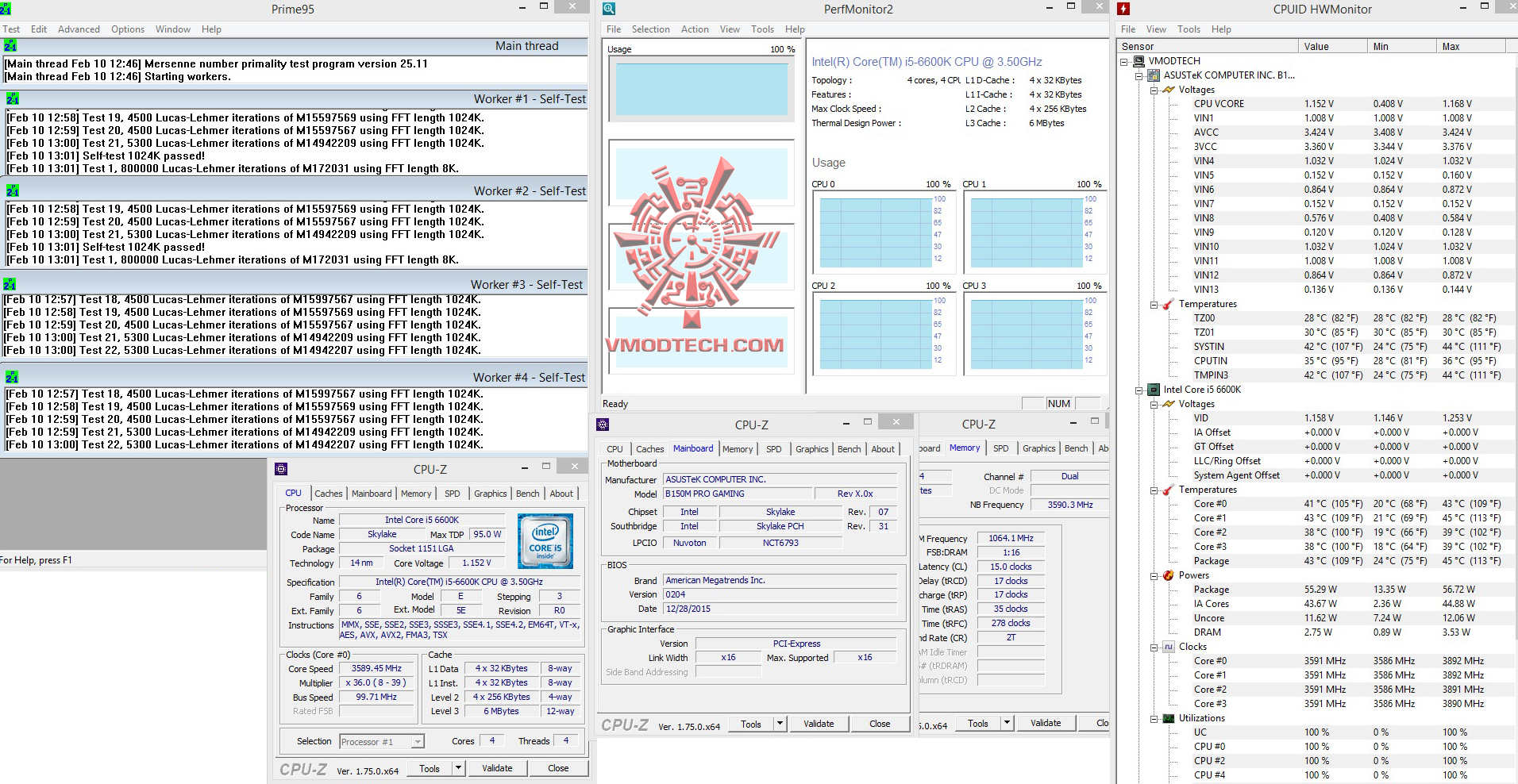
Task: Click the Worker #1 Self-Test window icon
Action: [x=11, y=99]
